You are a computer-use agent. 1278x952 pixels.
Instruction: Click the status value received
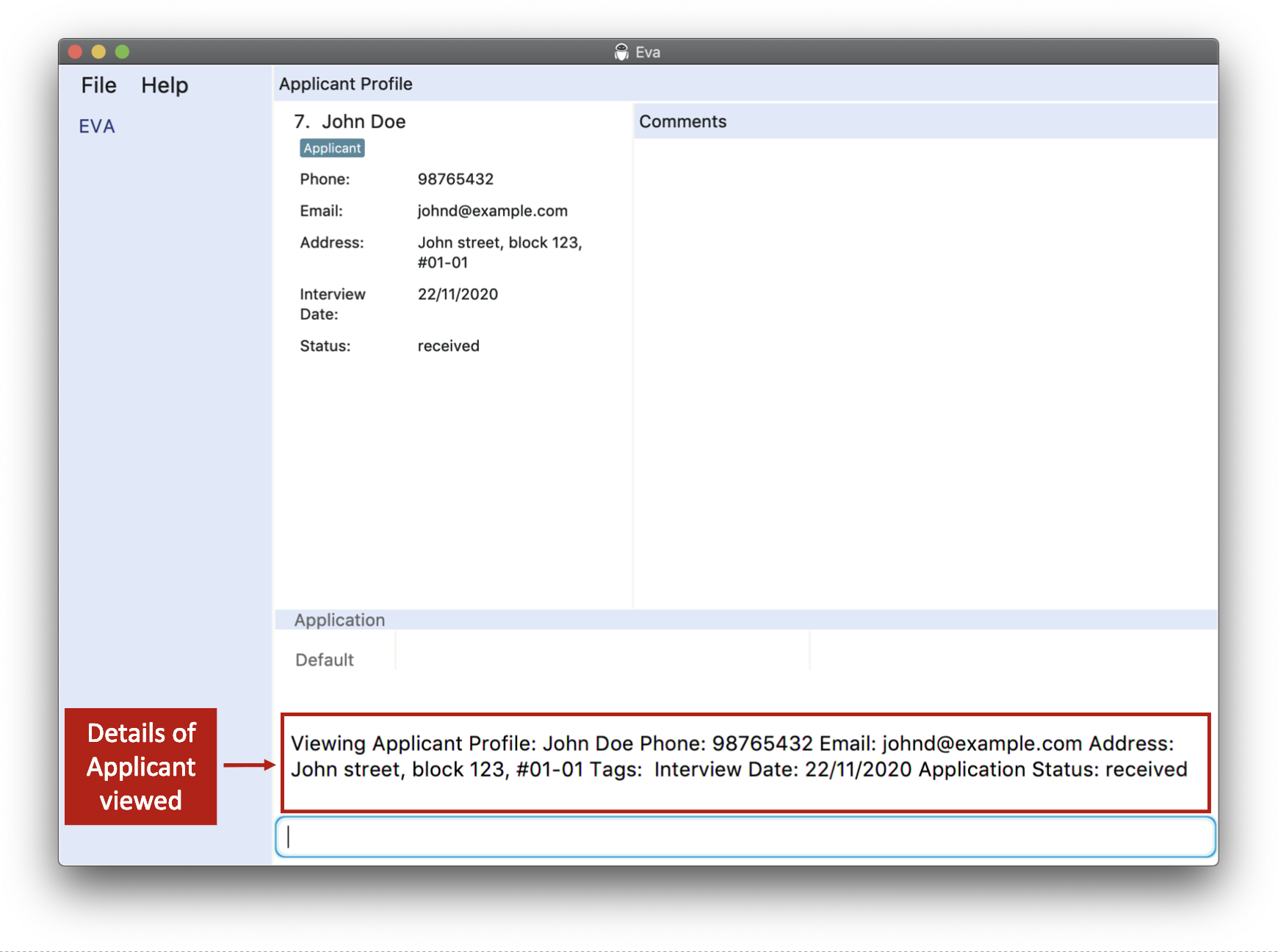point(448,346)
